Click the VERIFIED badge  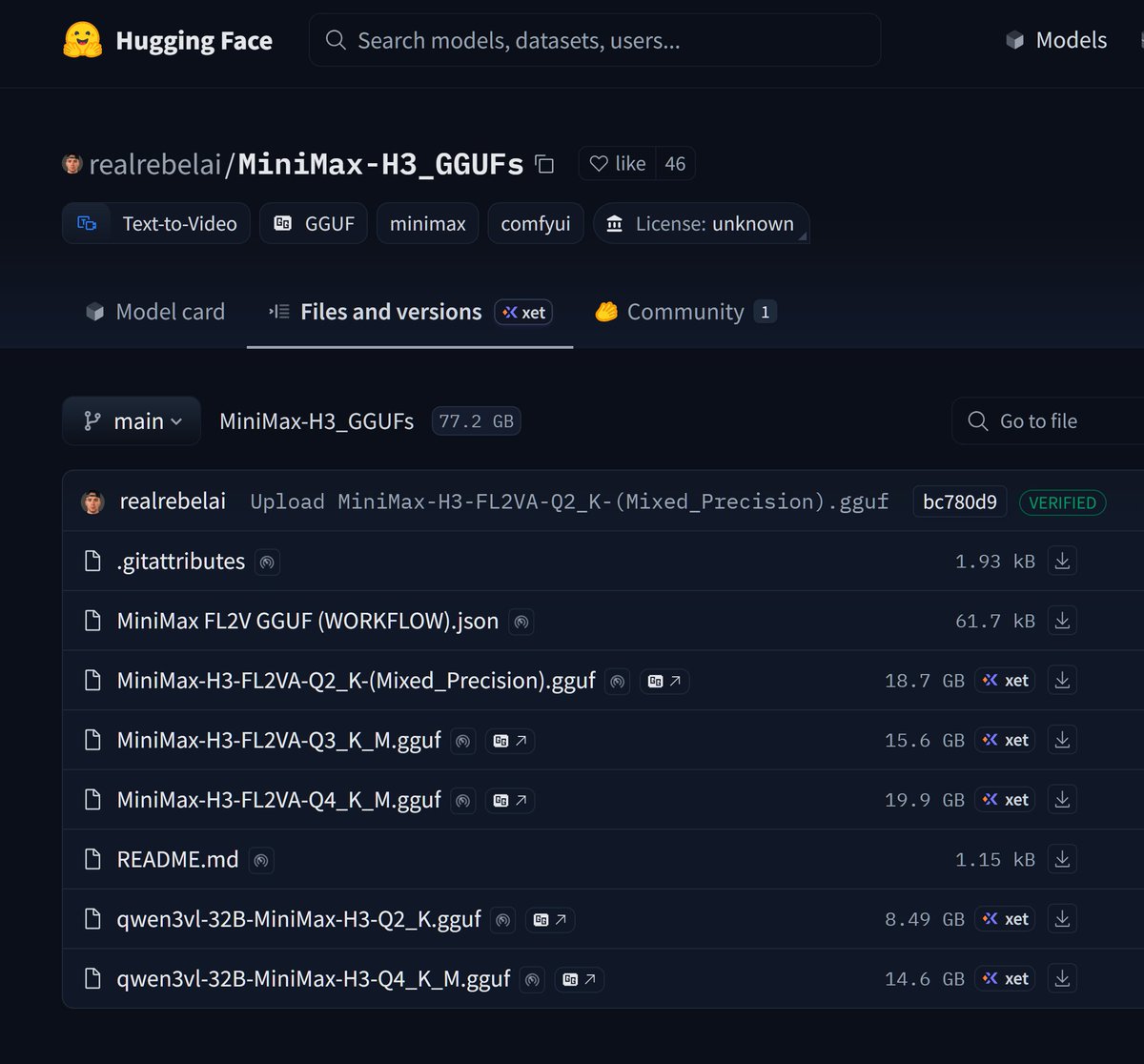[1062, 502]
